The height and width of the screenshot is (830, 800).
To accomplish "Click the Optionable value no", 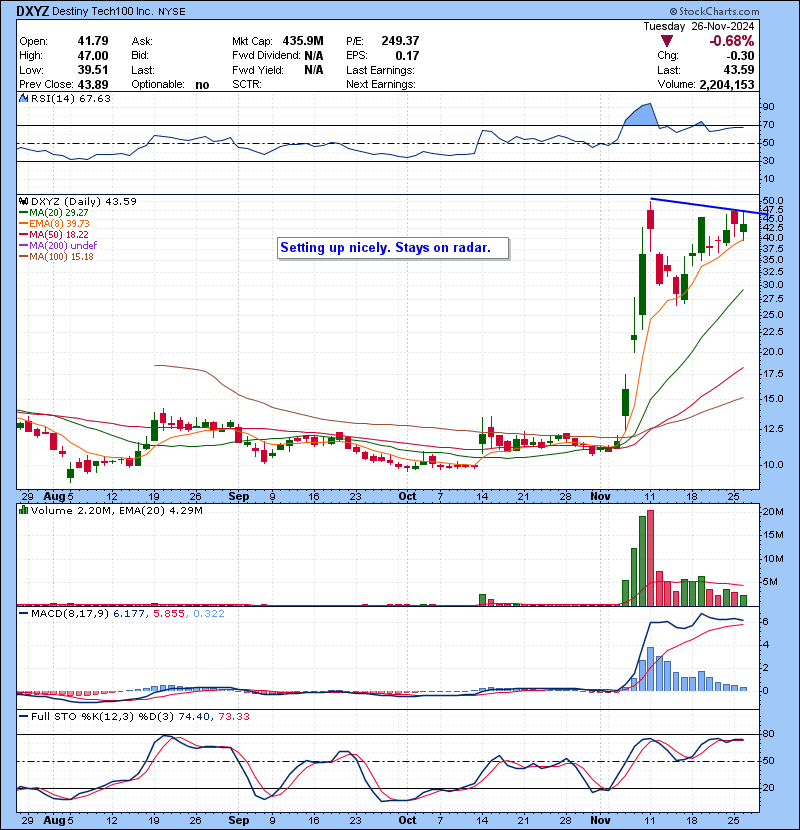I will [202, 85].
